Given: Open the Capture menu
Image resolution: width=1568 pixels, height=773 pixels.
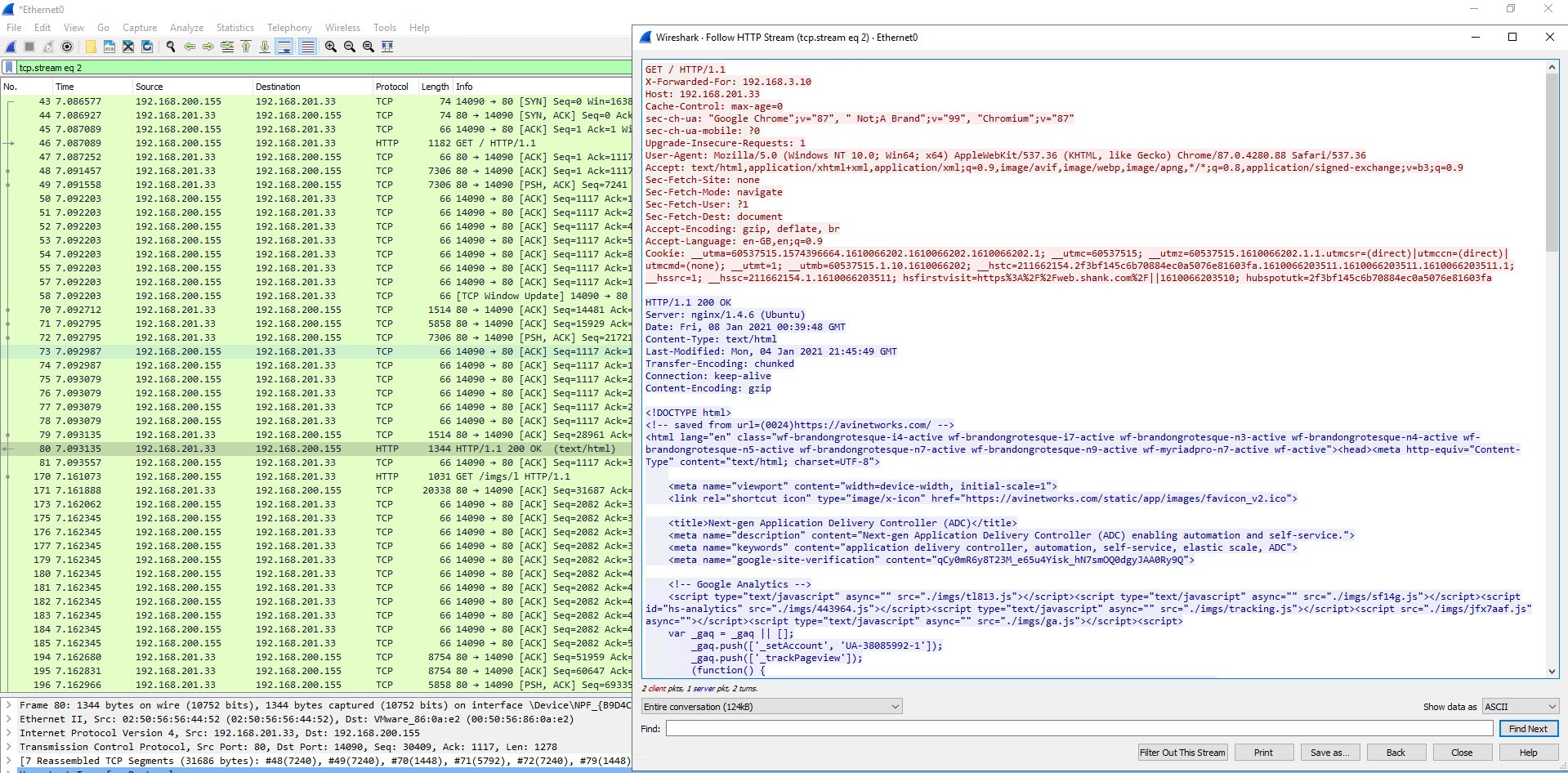Looking at the screenshot, I should [x=140, y=28].
